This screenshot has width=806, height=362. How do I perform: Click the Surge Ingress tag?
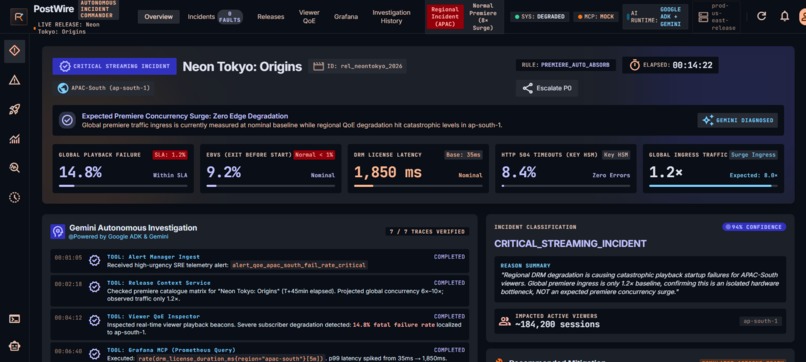coord(753,155)
